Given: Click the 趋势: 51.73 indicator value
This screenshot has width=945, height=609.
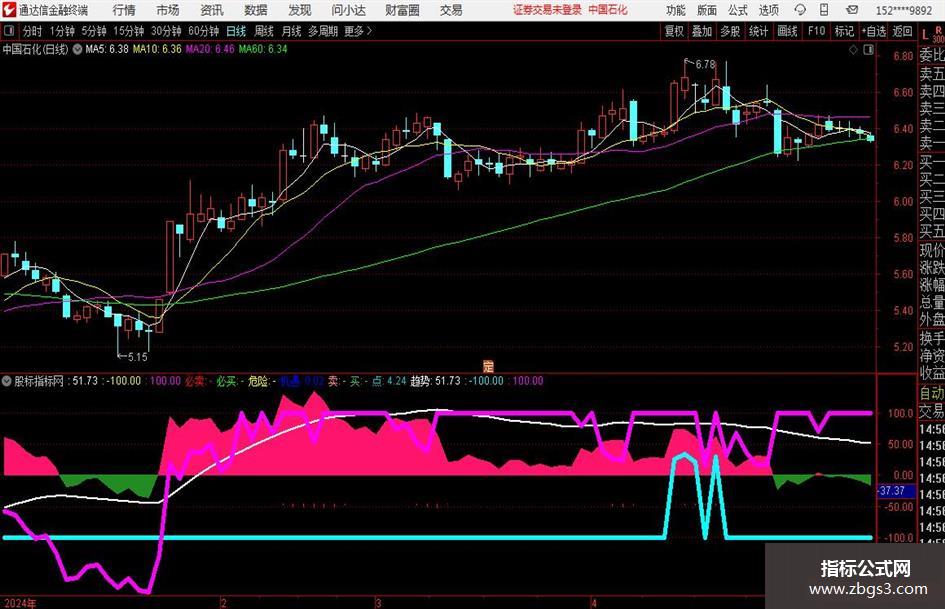Looking at the screenshot, I should click(435, 381).
